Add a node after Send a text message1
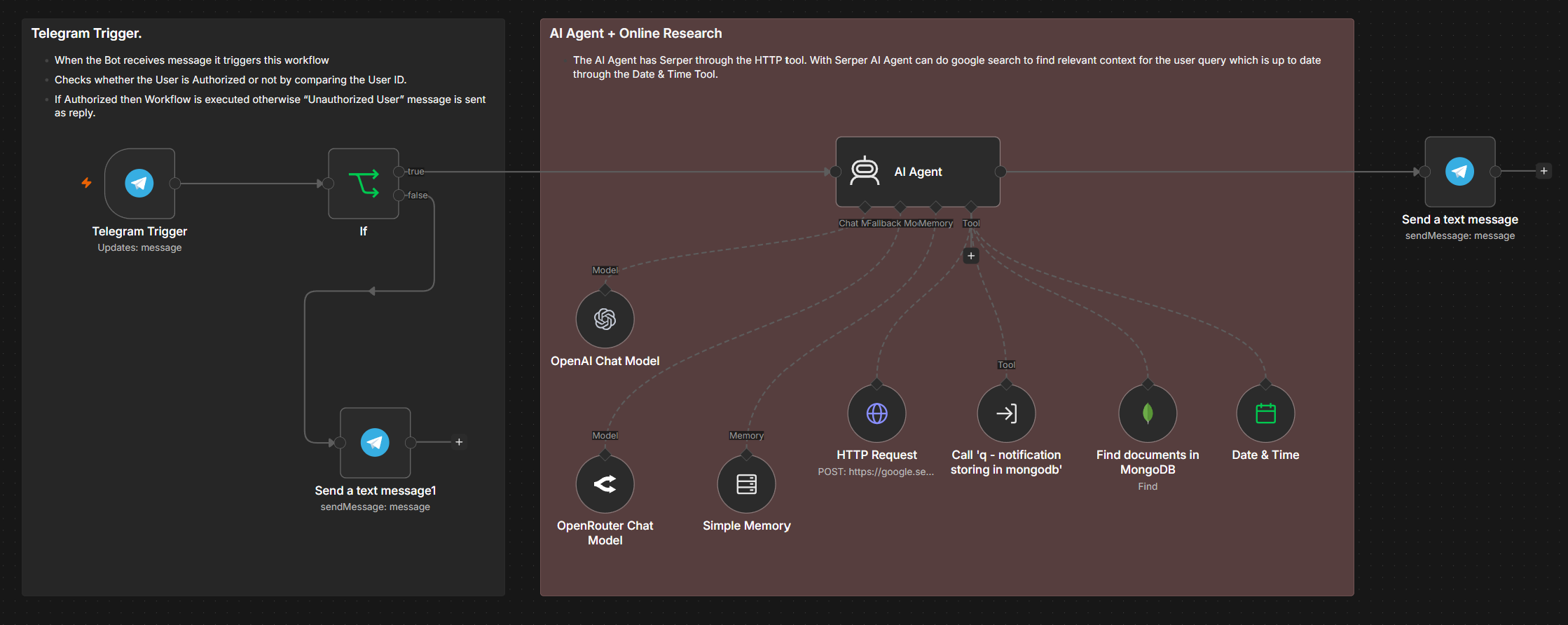The height and width of the screenshot is (625, 1568). coord(459,442)
